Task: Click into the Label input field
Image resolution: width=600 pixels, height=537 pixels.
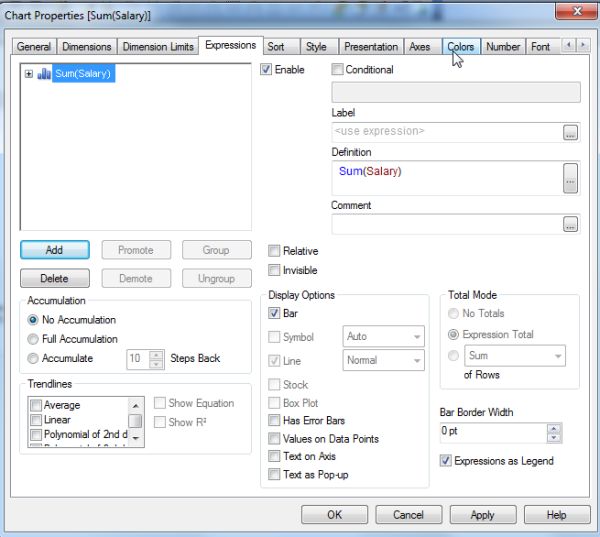Action: [x=447, y=132]
